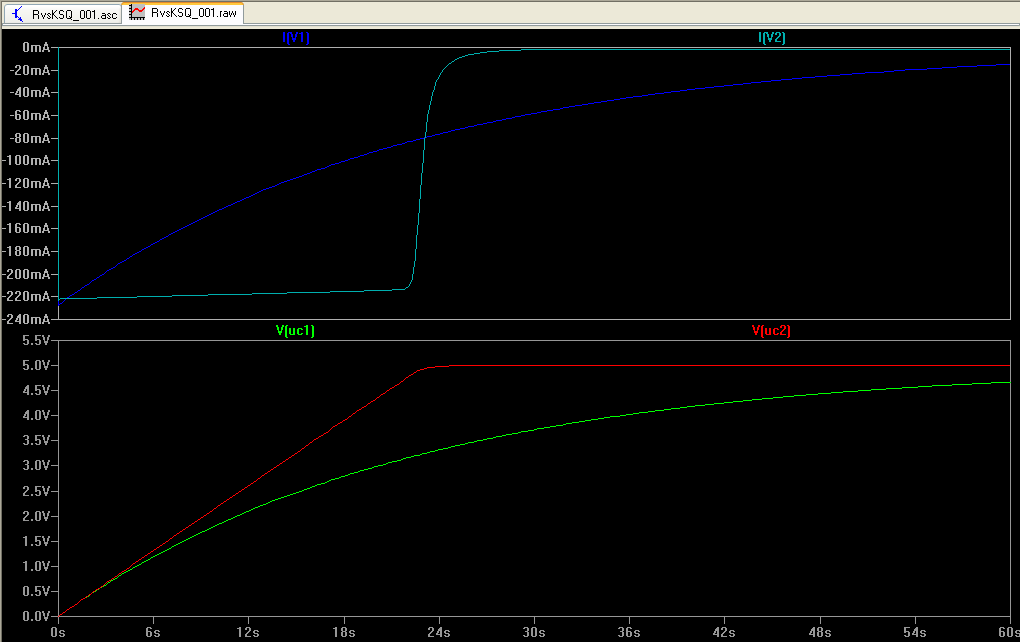This screenshot has width=1020, height=642.
Task: Click the waveform icon on the .raw tab
Action: (x=137, y=12)
